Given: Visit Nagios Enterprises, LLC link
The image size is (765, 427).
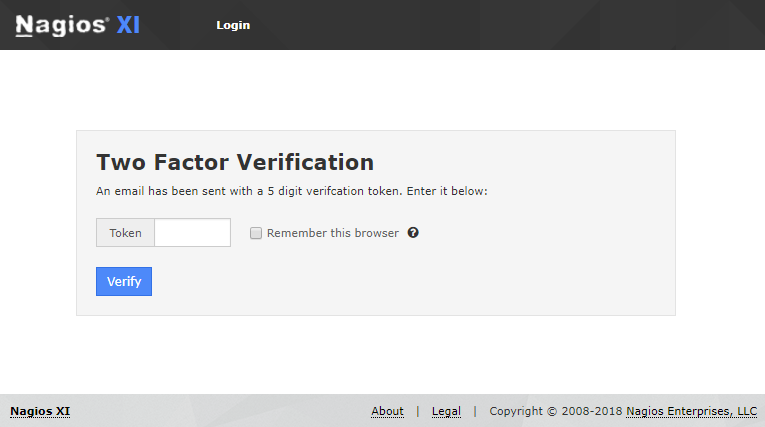Looking at the screenshot, I should 691,411.
